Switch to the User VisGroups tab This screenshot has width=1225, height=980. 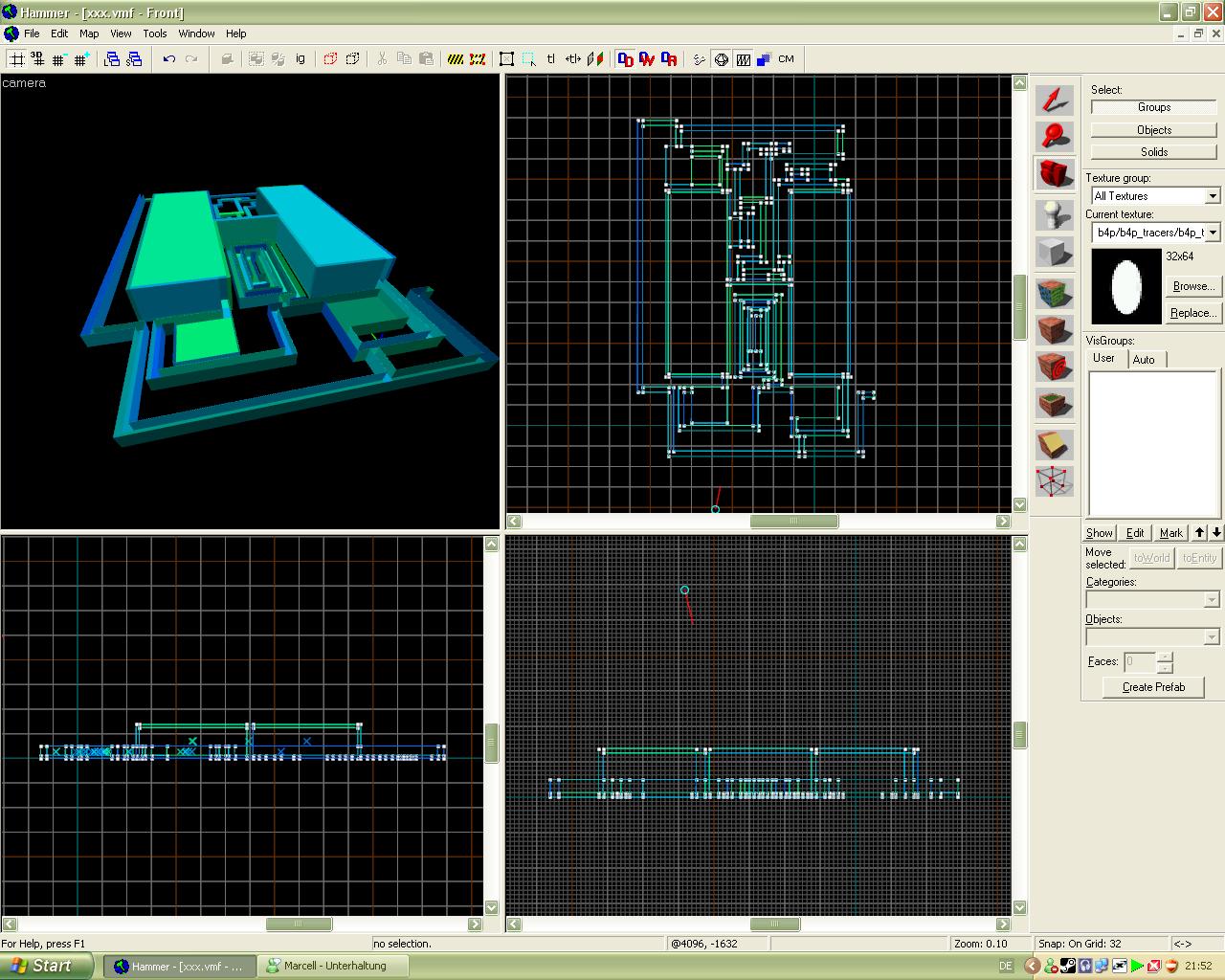pos(1104,358)
